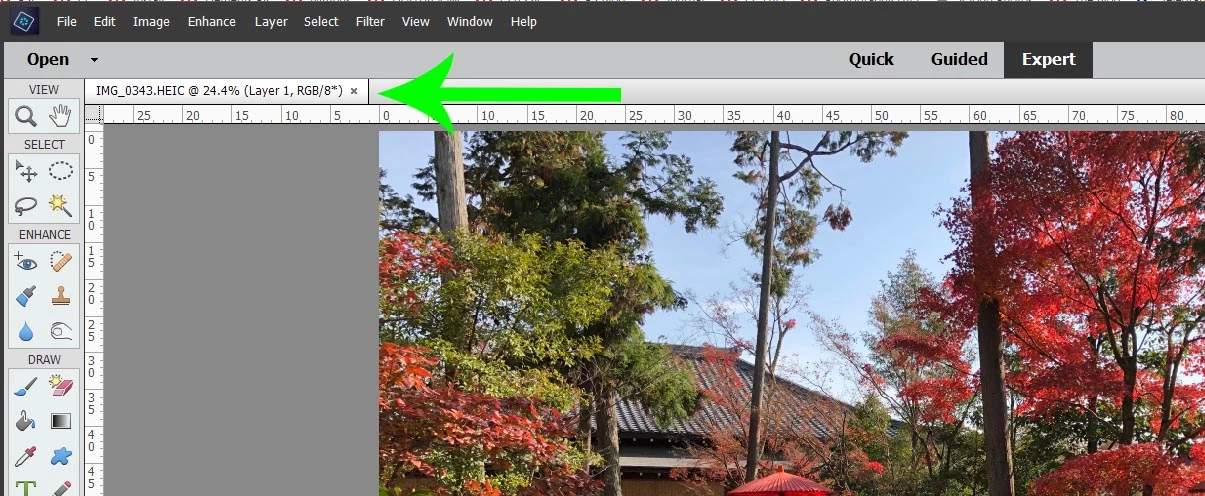
Task: Open the Help menu
Action: click(x=524, y=21)
